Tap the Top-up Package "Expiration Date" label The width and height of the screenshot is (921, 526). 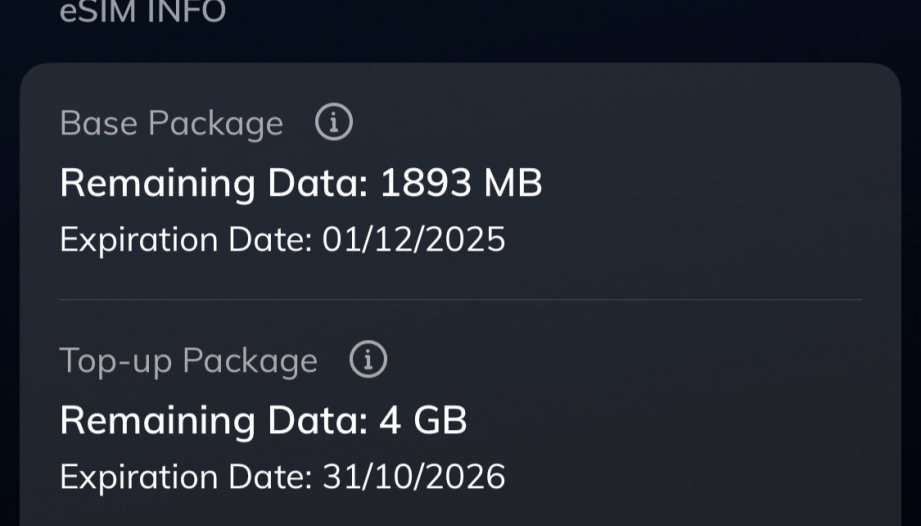186,477
